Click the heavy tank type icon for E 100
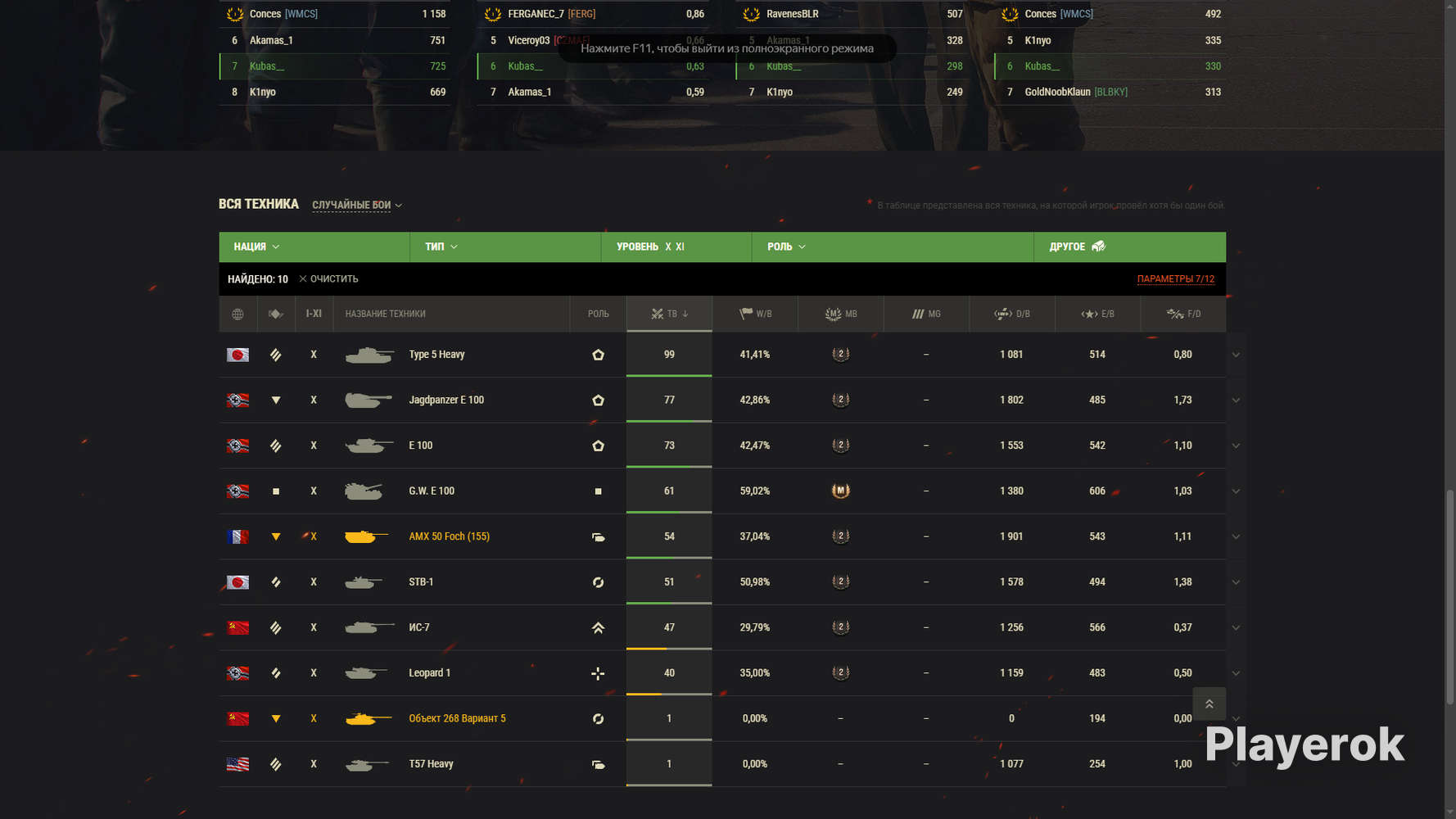1456x819 pixels. point(276,446)
